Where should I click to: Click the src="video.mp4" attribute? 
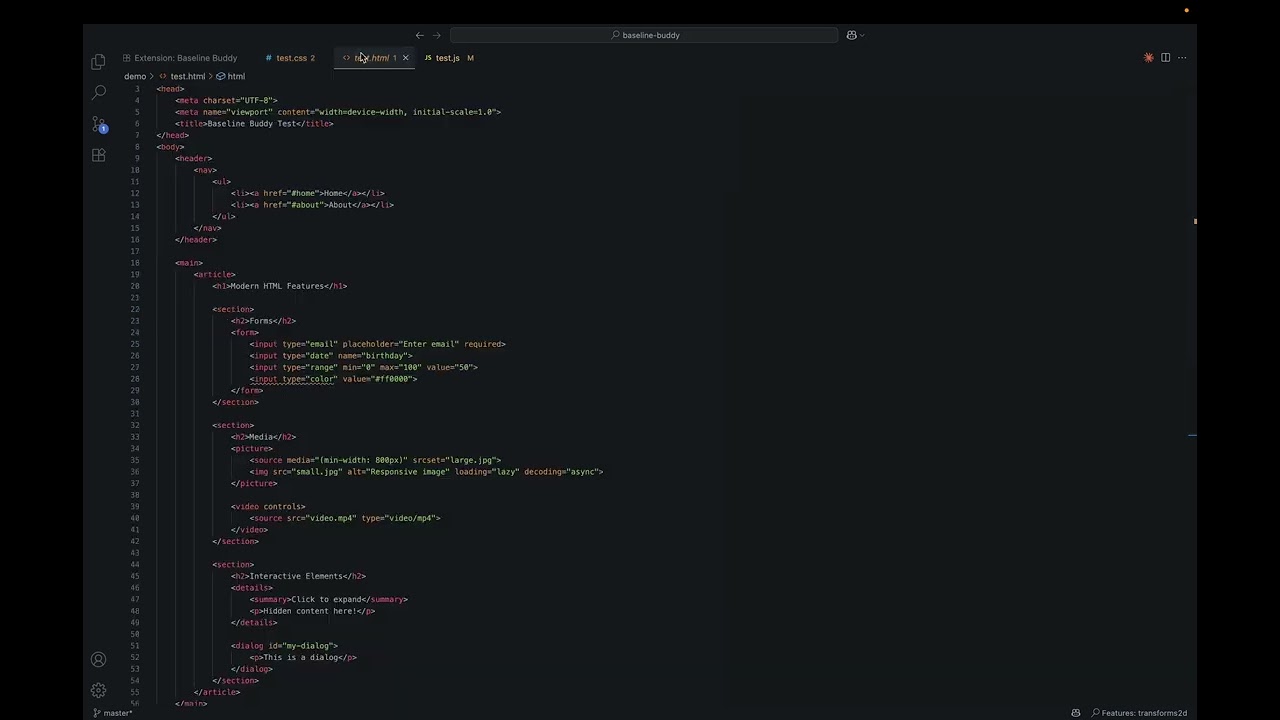tap(321, 518)
